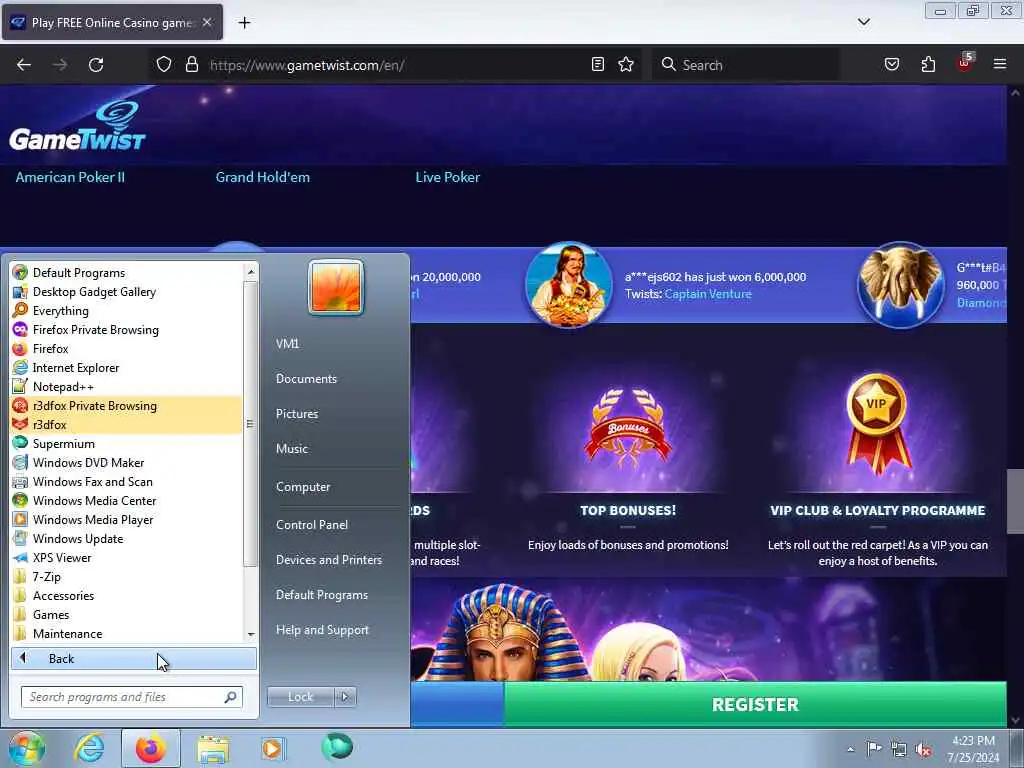Image resolution: width=1024 pixels, height=768 pixels.
Task: Open uBlock extension icon with badge
Action: point(964,63)
